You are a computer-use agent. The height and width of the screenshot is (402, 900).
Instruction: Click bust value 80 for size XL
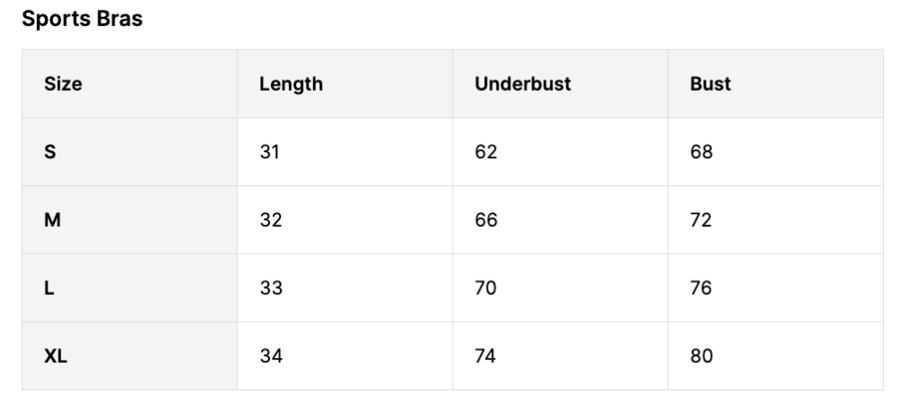pos(701,356)
